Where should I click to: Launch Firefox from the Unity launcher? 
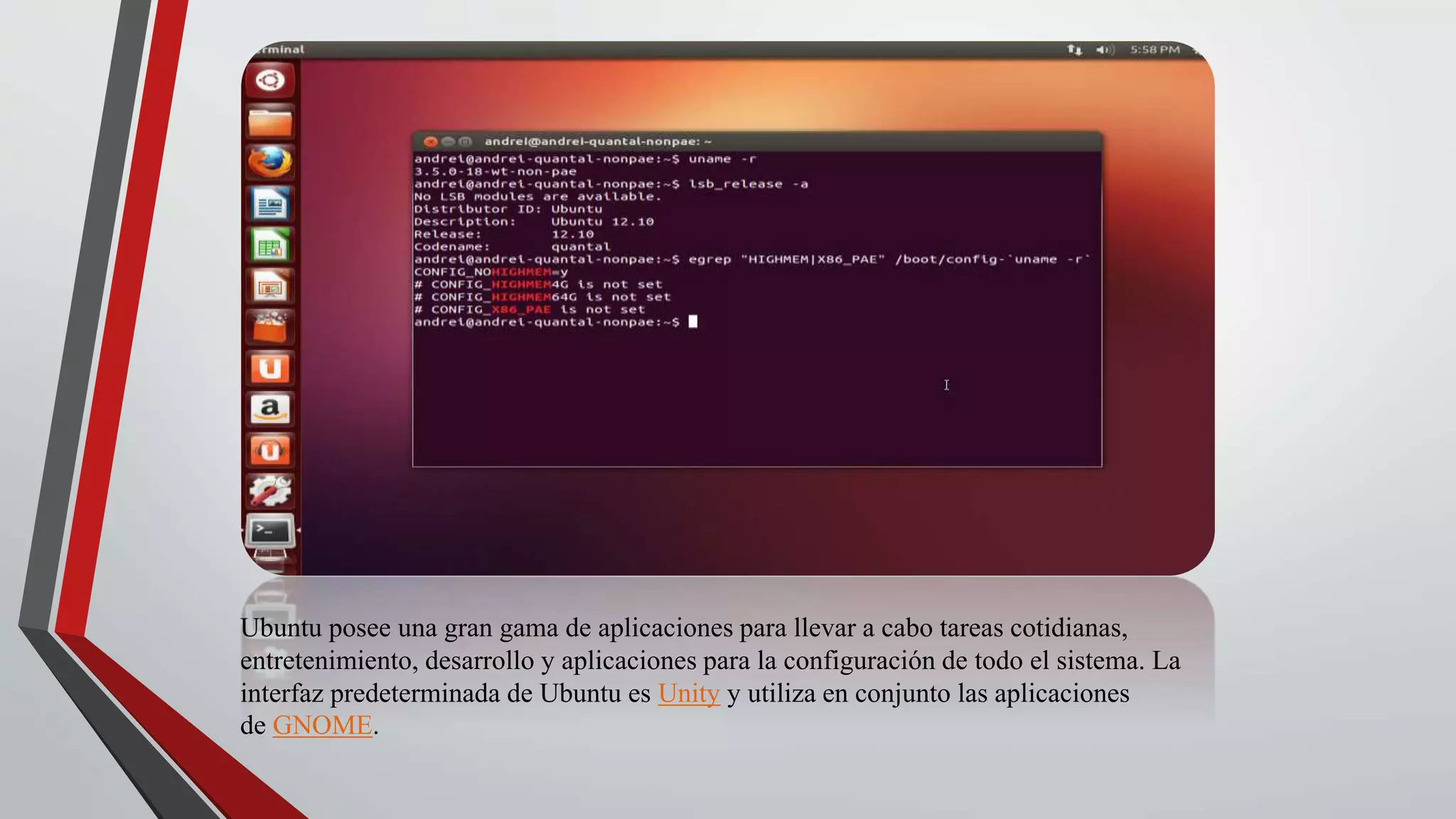[x=270, y=162]
